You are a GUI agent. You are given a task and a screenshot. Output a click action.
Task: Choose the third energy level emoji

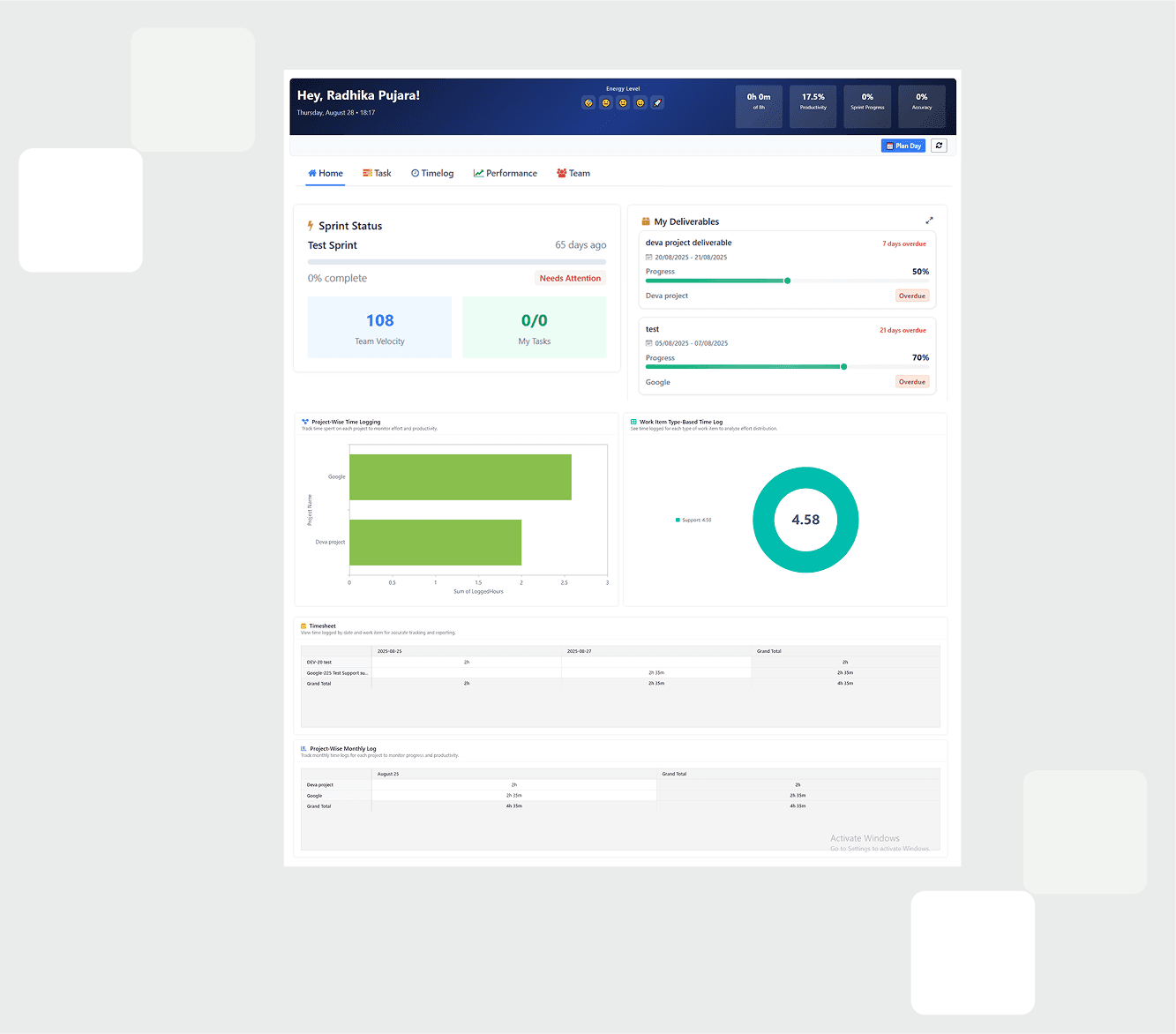pos(623,102)
